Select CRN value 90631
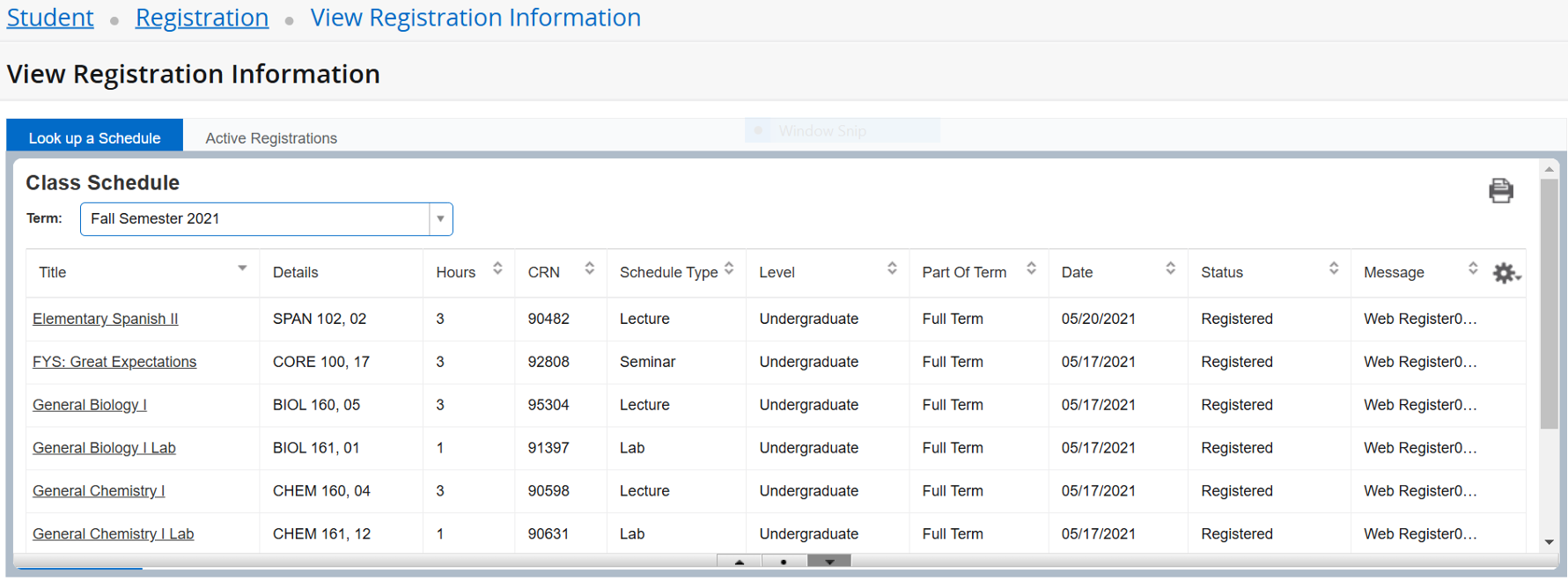The image size is (1568, 588). coord(548,534)
